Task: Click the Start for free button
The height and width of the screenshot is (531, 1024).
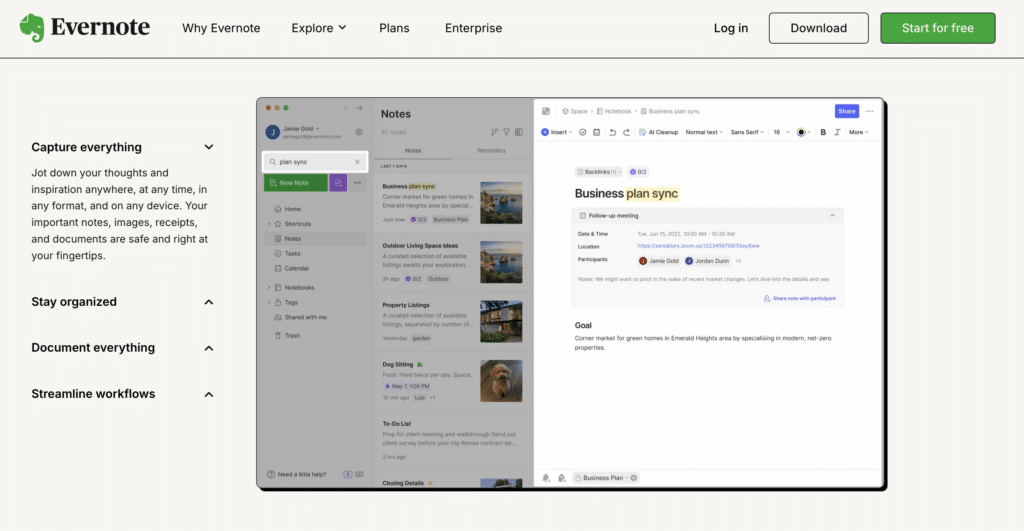Action: [937, 28]
